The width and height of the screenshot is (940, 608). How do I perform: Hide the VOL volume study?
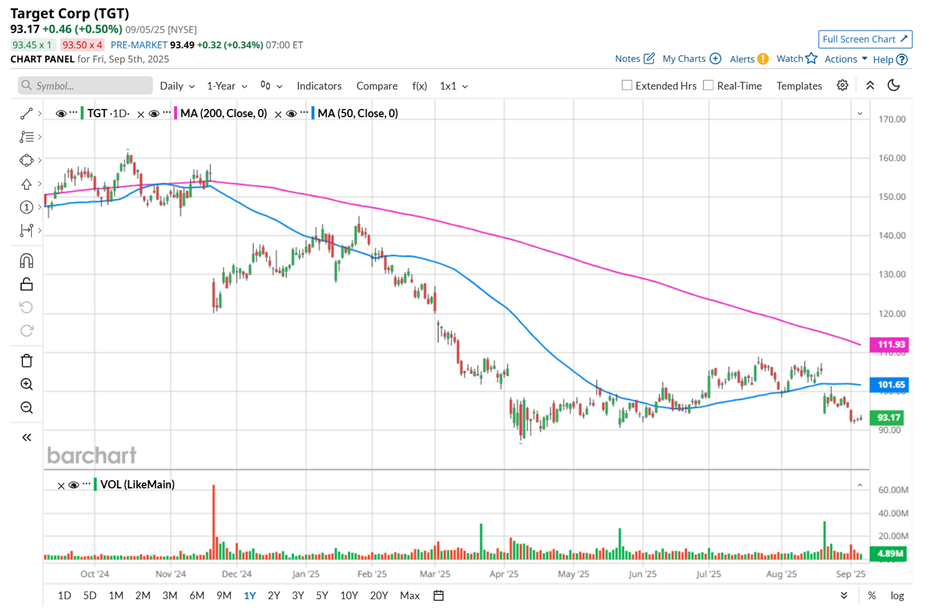pos(74,484)
